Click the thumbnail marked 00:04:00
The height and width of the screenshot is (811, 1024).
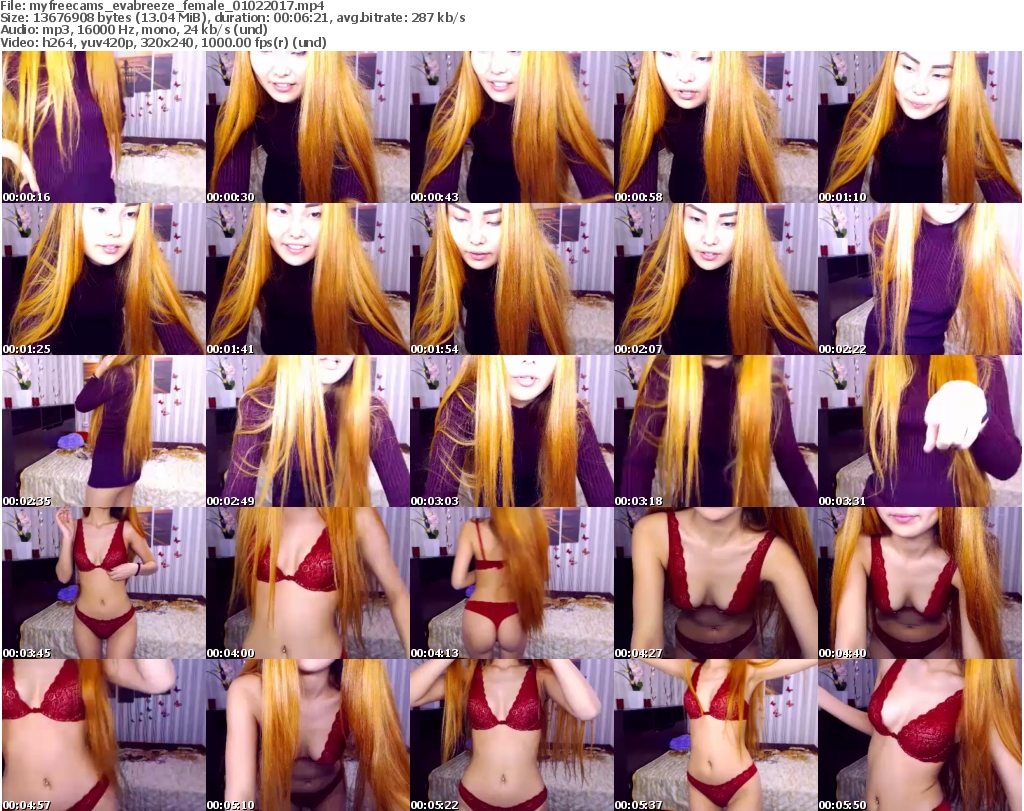[x=308, y=583]
